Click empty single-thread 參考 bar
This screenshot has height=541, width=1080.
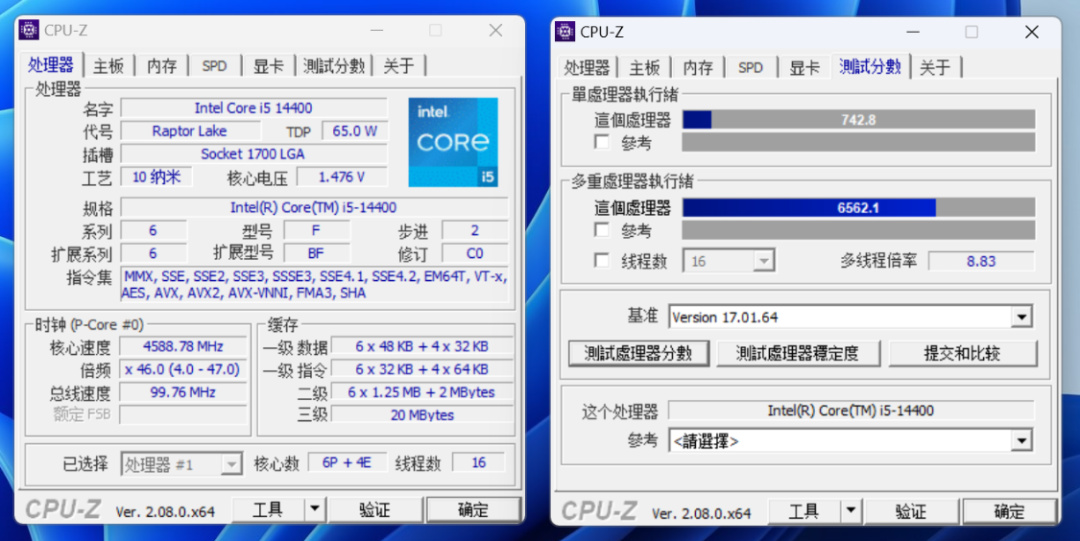[858, 142]
